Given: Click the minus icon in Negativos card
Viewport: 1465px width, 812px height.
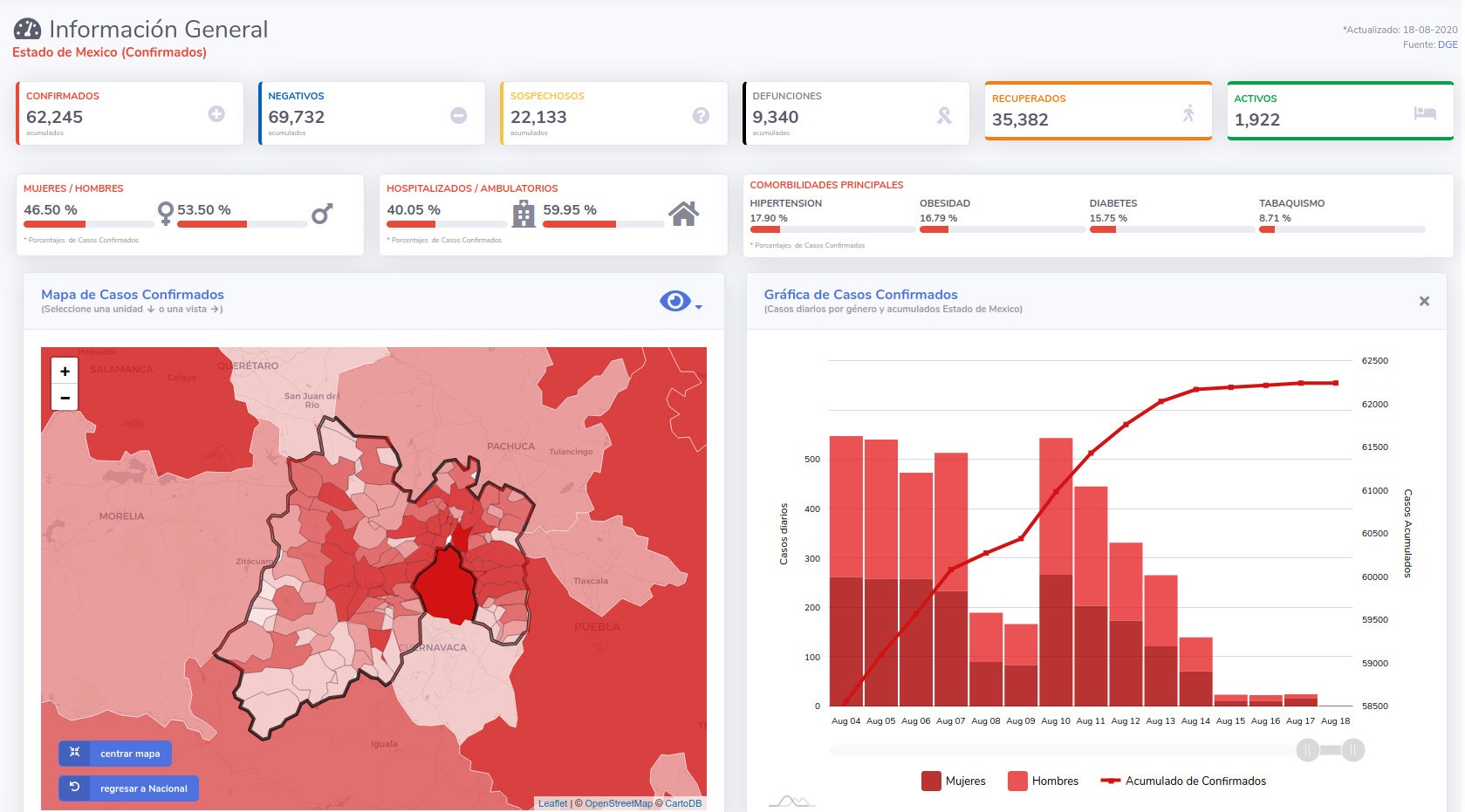Looking at the screenshot, I should 458,115.
